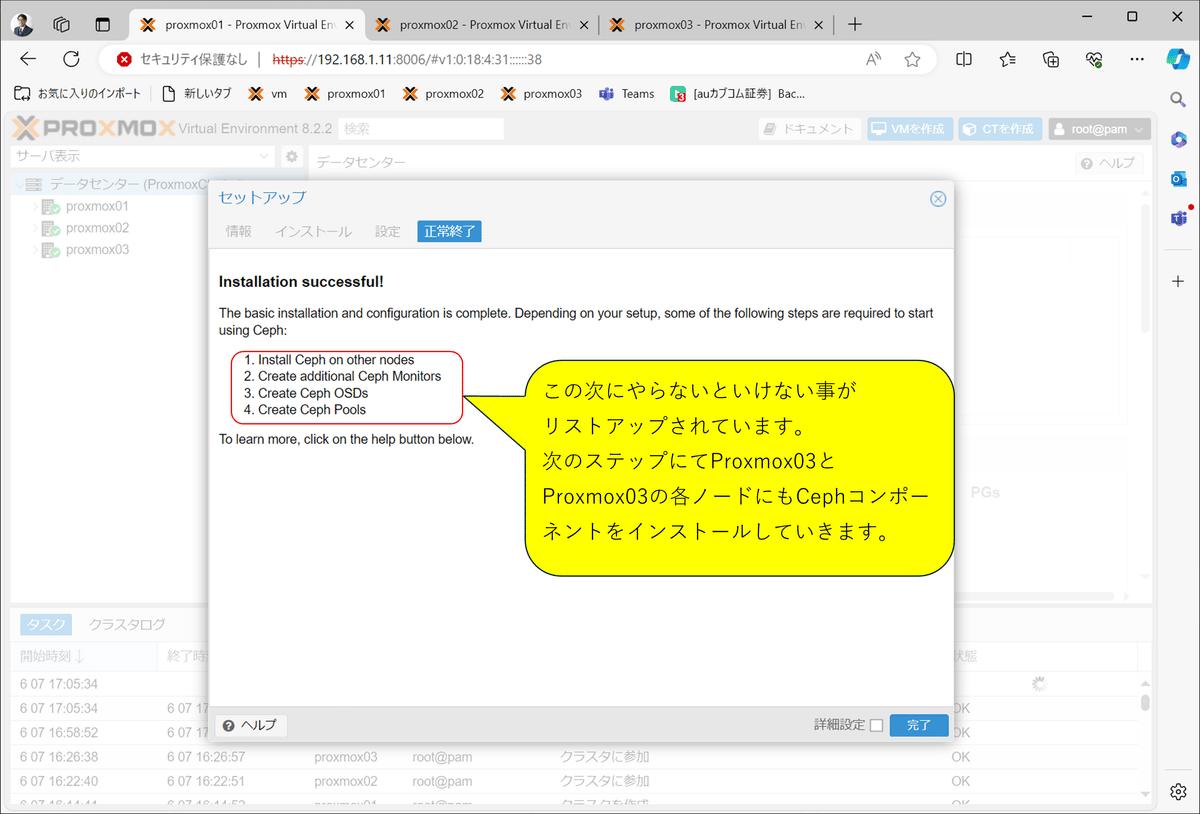Click the Proxmox 検索 search field
This screenshot has height=814, width=1200.
pyautogui.click(x=421, y=129)
